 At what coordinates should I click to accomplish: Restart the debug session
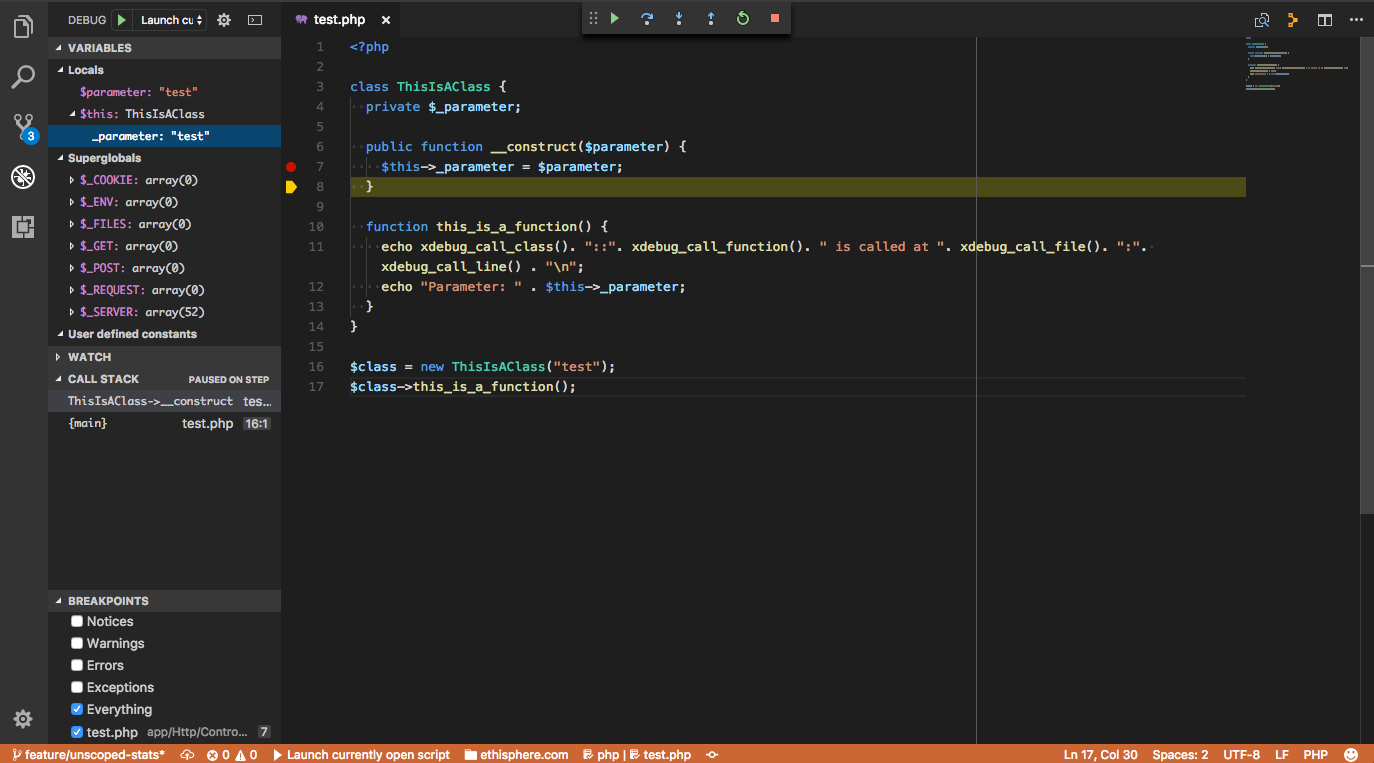743,18
